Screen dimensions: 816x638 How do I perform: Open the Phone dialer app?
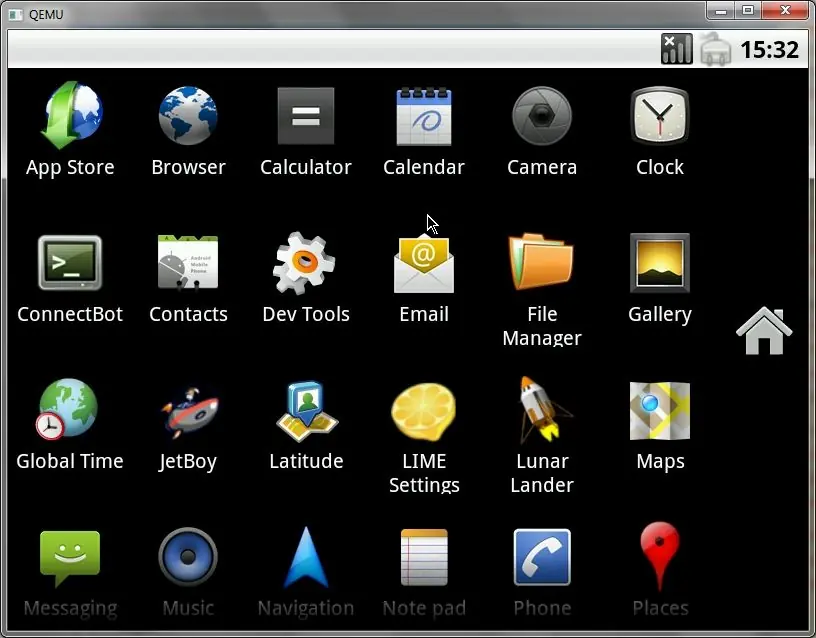coord(542,557)
